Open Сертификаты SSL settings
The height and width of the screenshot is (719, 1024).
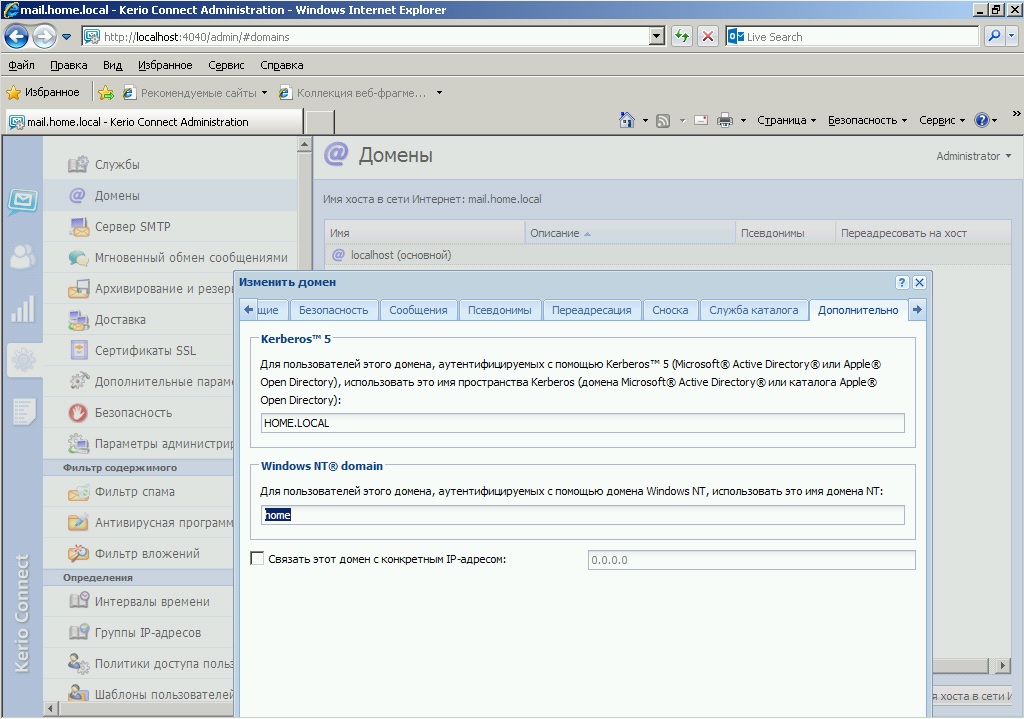[x=145, y=350]
